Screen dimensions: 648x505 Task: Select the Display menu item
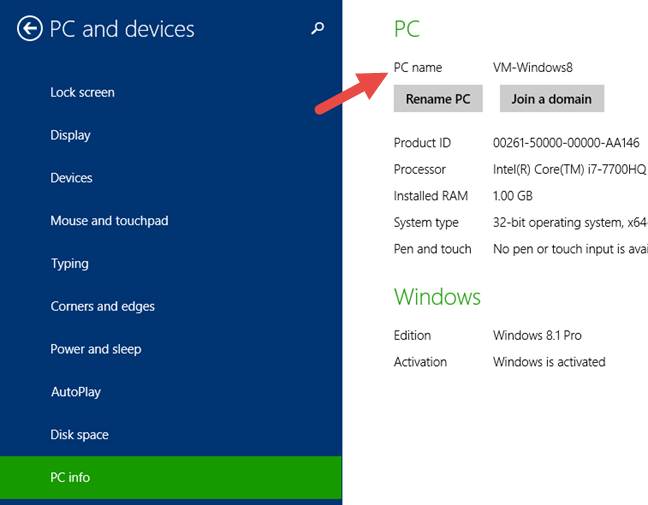coord(70,135)
